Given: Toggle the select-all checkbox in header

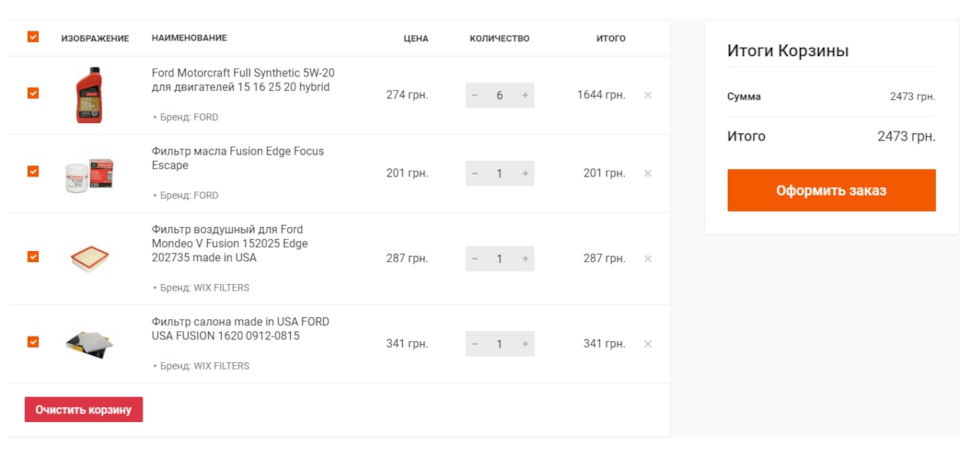Looking at the screenshot, I should coord(33,37).
